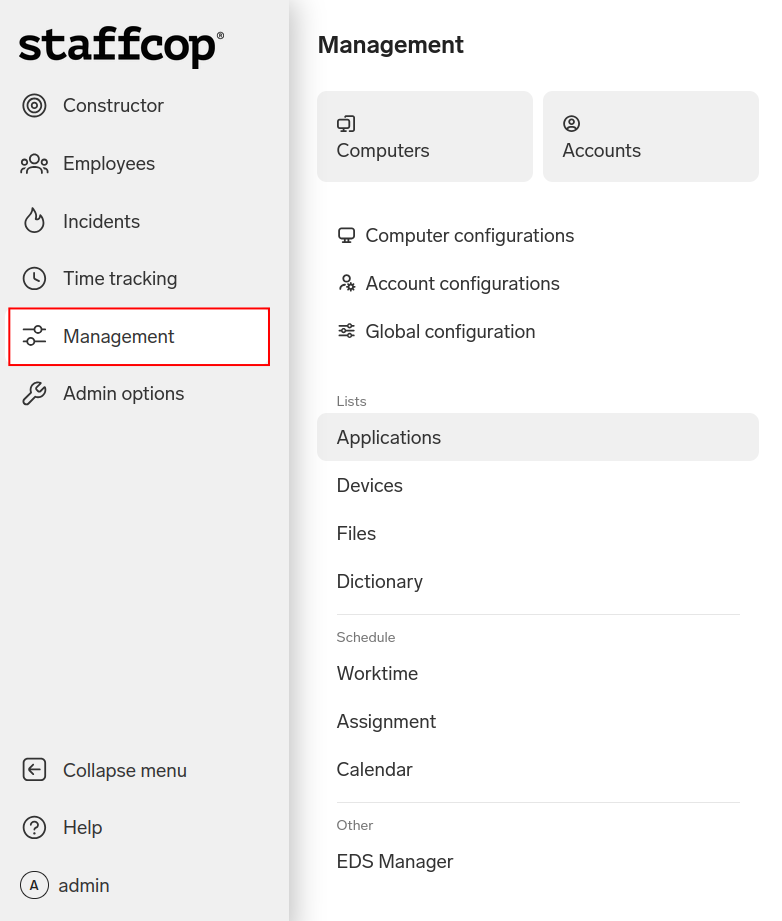
Task: Click the Incidents flame icon
Action: [34, 221]
